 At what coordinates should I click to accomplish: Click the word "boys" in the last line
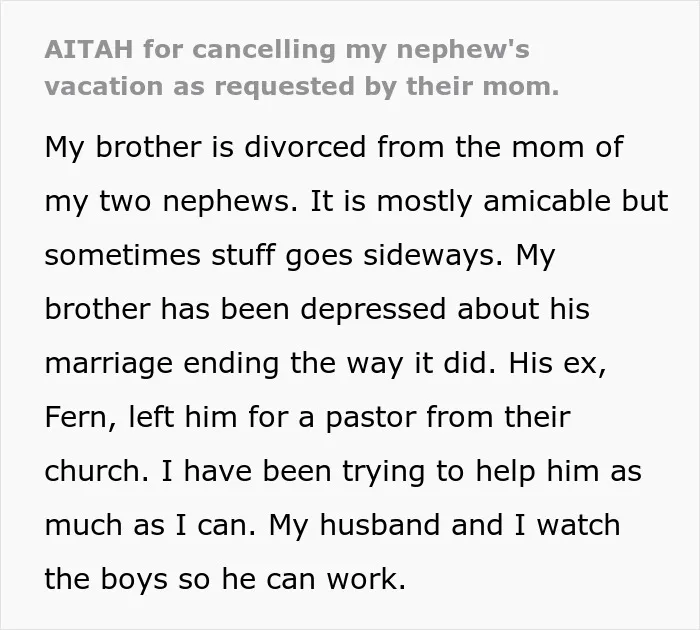pyautogui.click(x=134, y=579)
